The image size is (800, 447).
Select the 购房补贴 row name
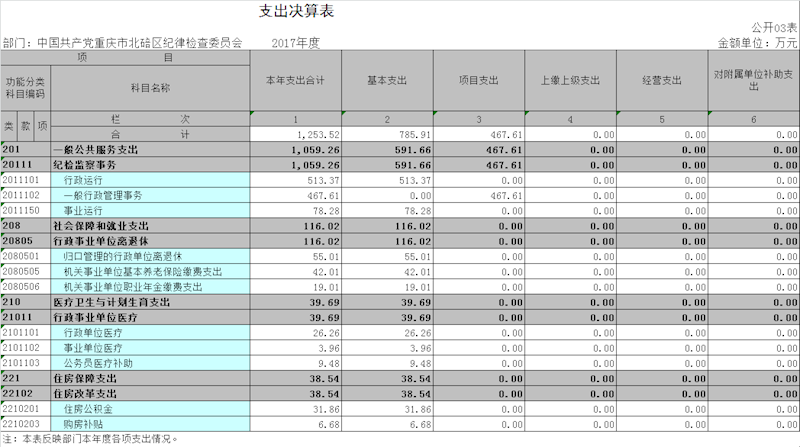82,424
